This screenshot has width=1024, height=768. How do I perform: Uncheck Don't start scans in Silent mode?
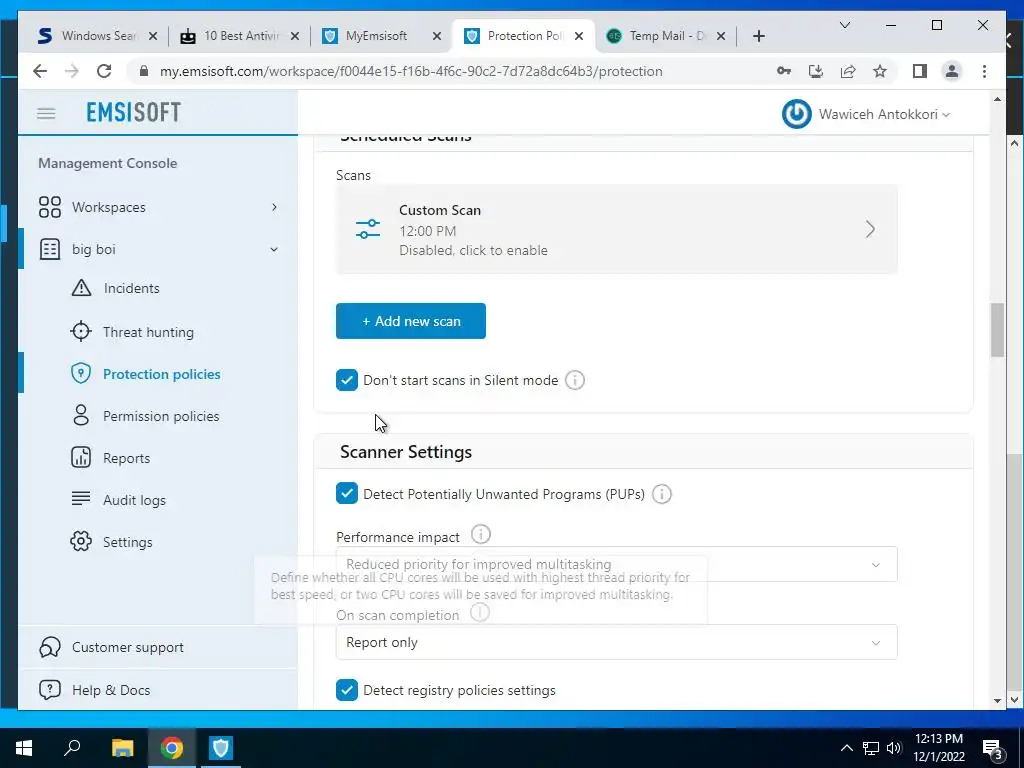point(347,380)
